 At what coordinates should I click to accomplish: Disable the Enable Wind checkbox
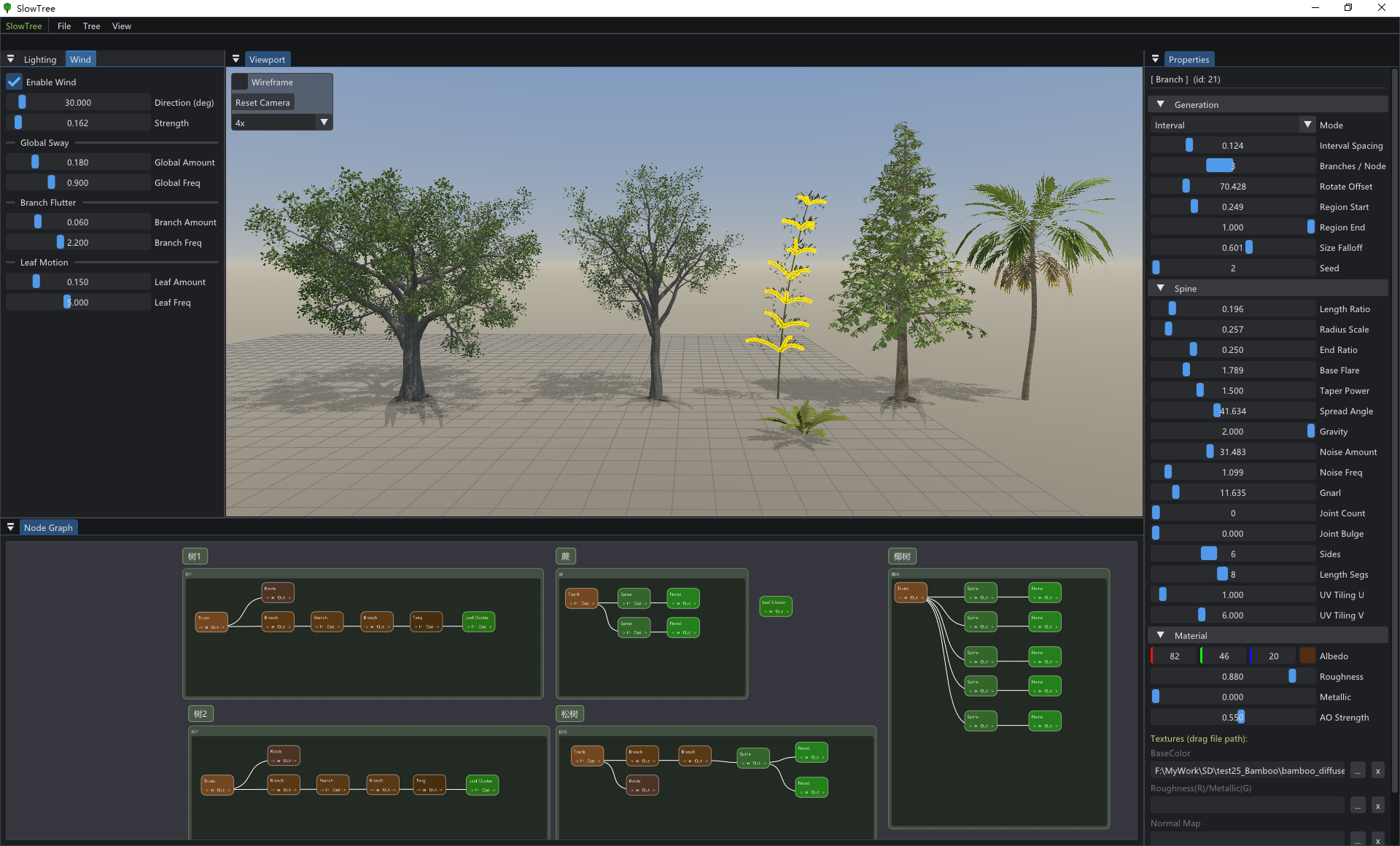click(15, 82)
